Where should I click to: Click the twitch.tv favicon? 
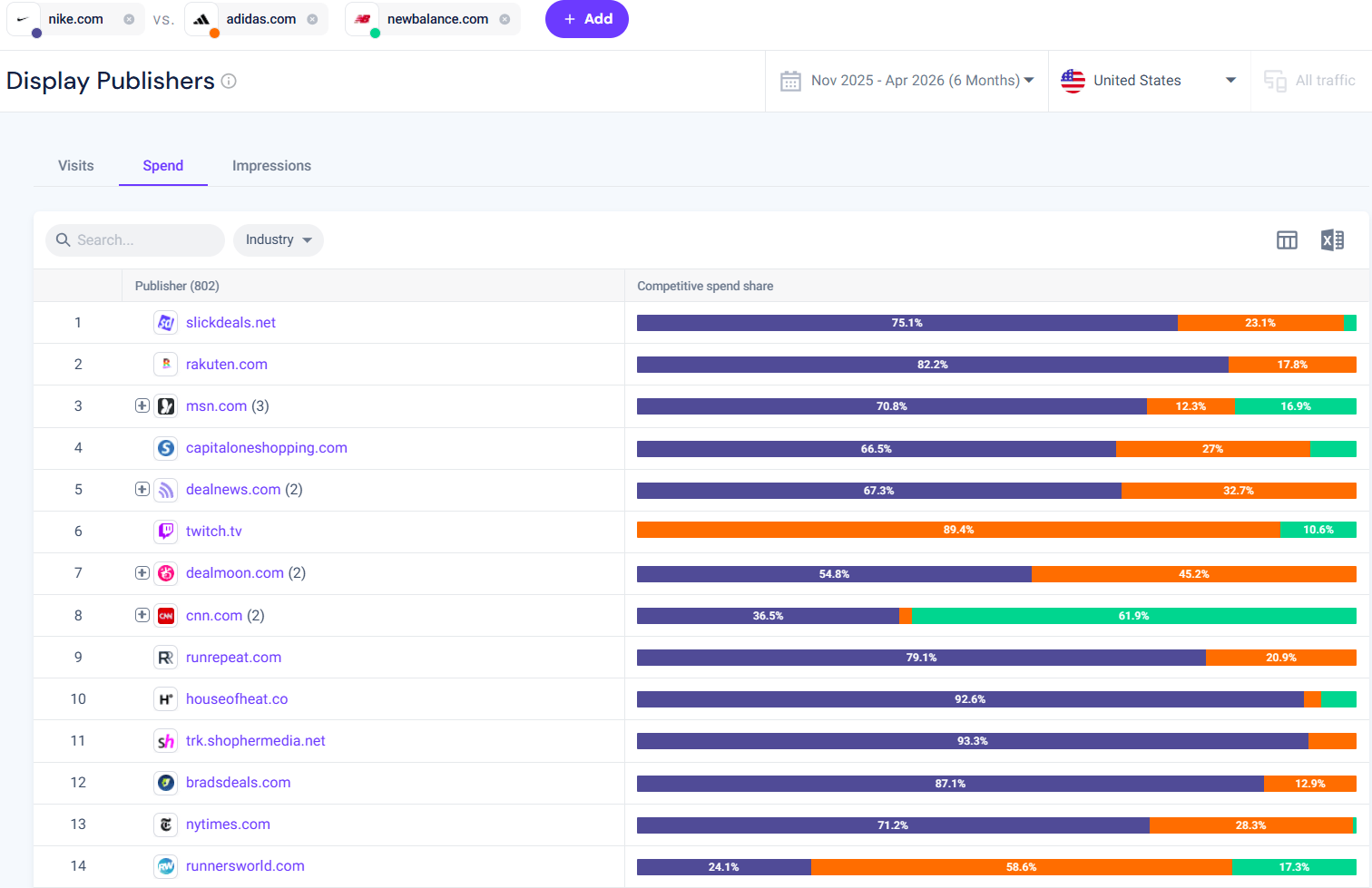(166, 532)
